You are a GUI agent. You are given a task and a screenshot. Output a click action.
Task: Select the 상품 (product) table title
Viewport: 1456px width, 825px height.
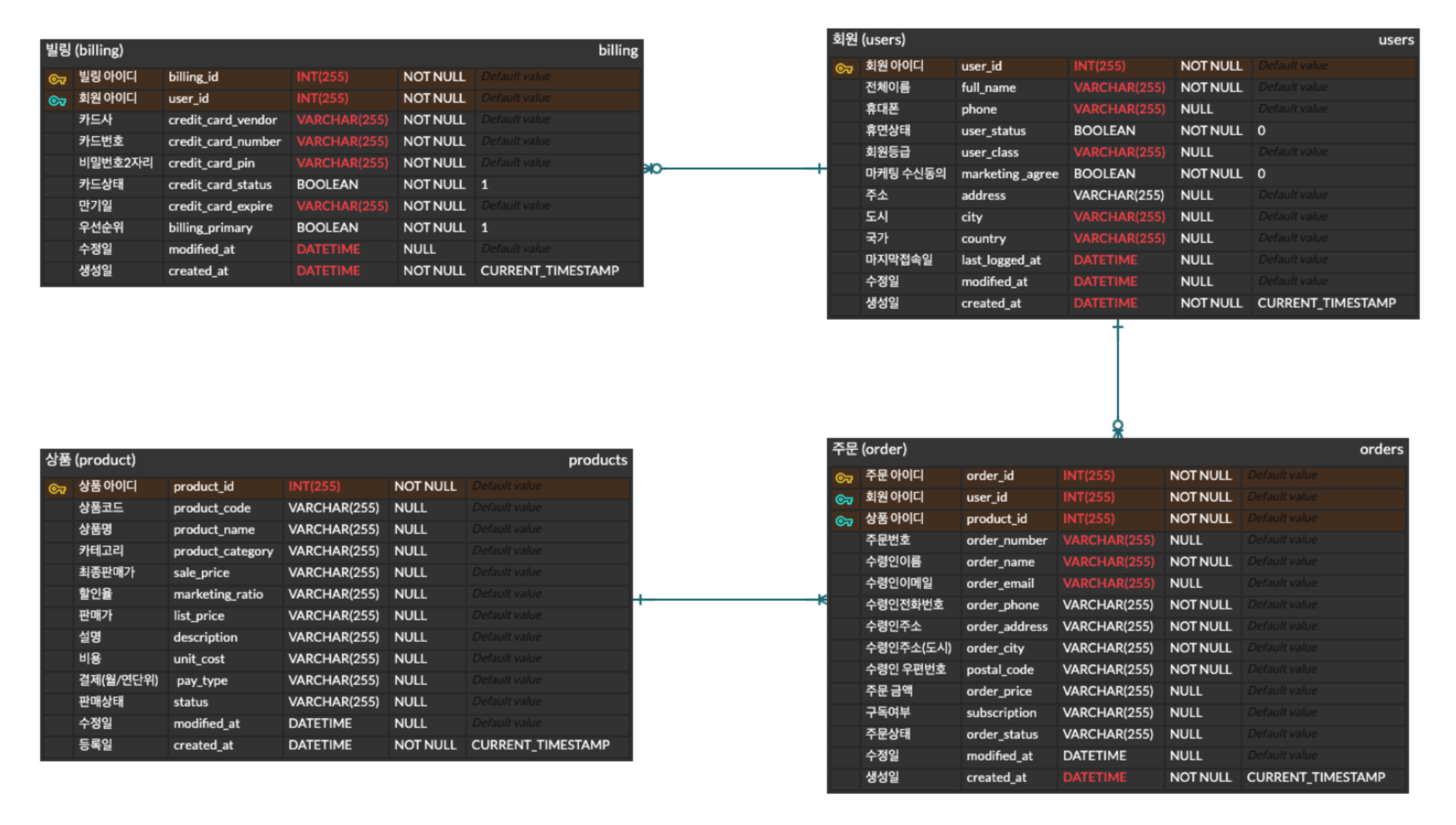(91, 460)
